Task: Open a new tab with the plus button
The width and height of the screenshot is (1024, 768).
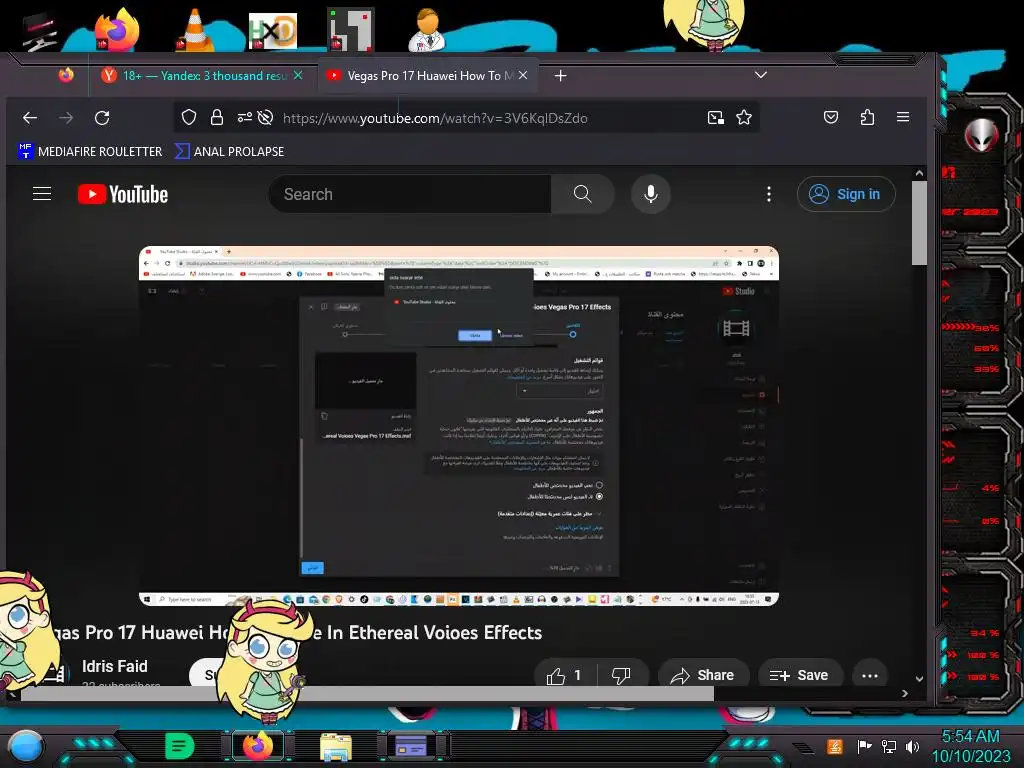Action: (x=560, y=76)
